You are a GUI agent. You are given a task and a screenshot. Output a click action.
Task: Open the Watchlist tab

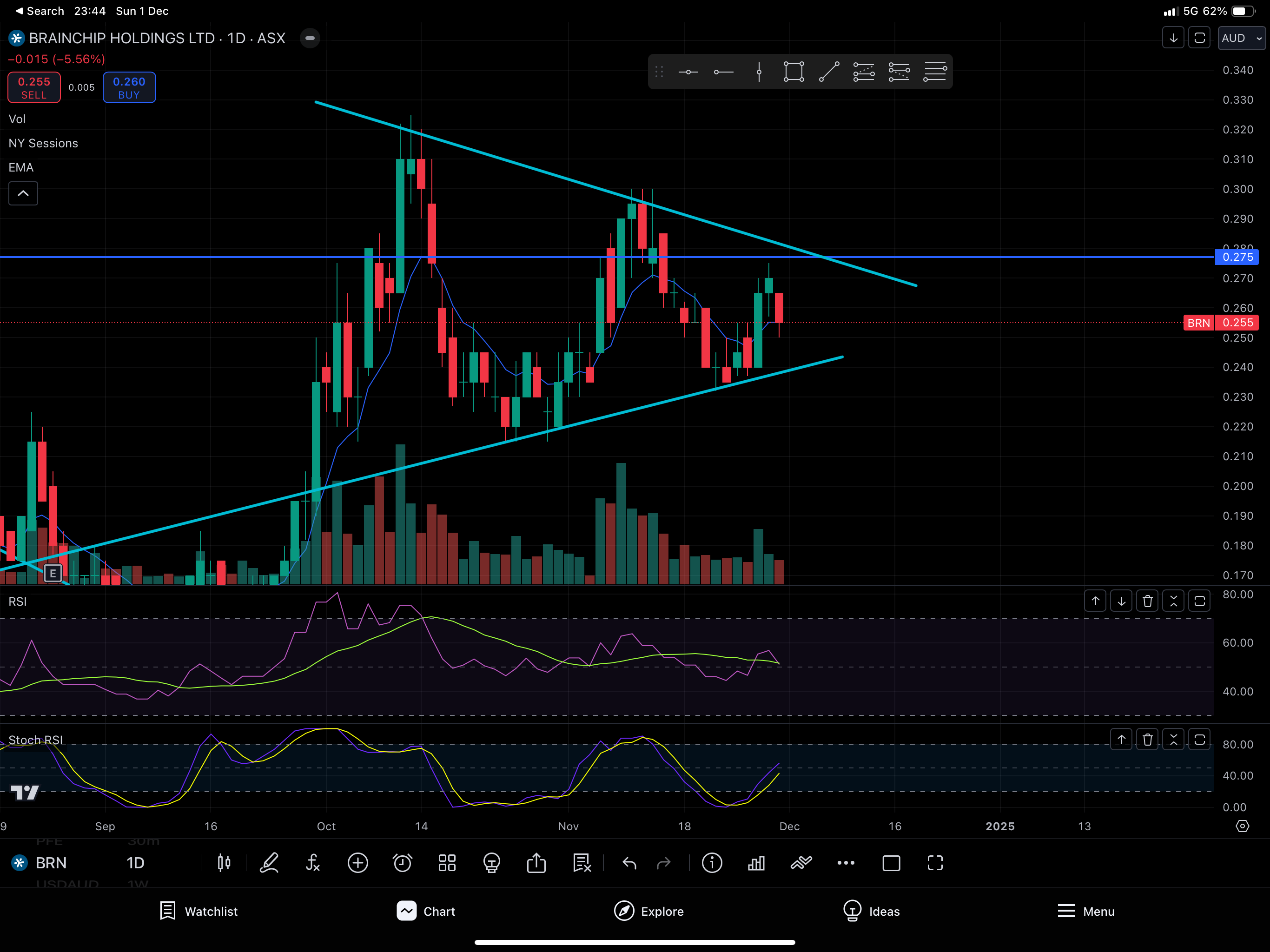point(198,911)
